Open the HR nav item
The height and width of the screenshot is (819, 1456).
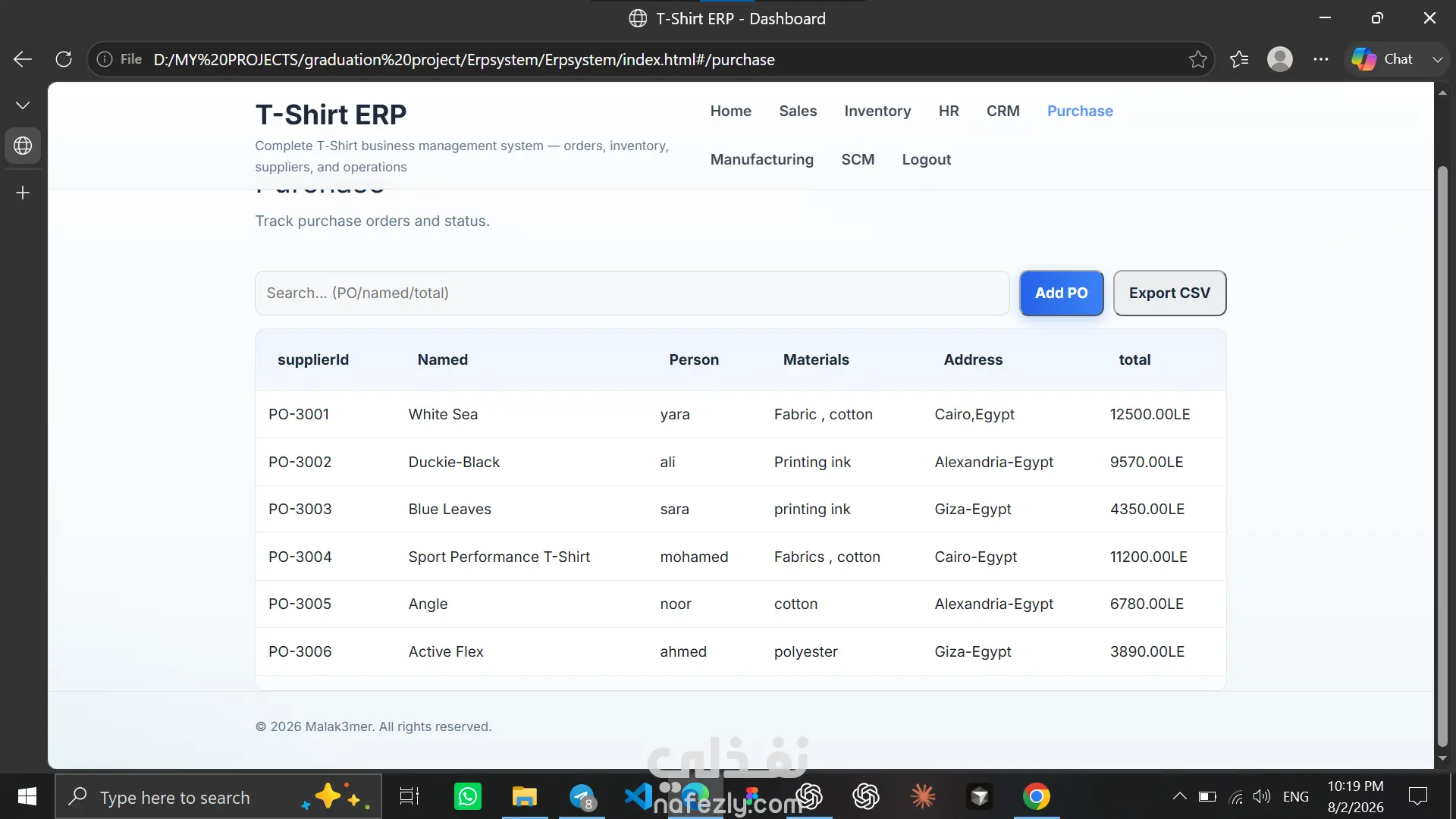[949, 111]
